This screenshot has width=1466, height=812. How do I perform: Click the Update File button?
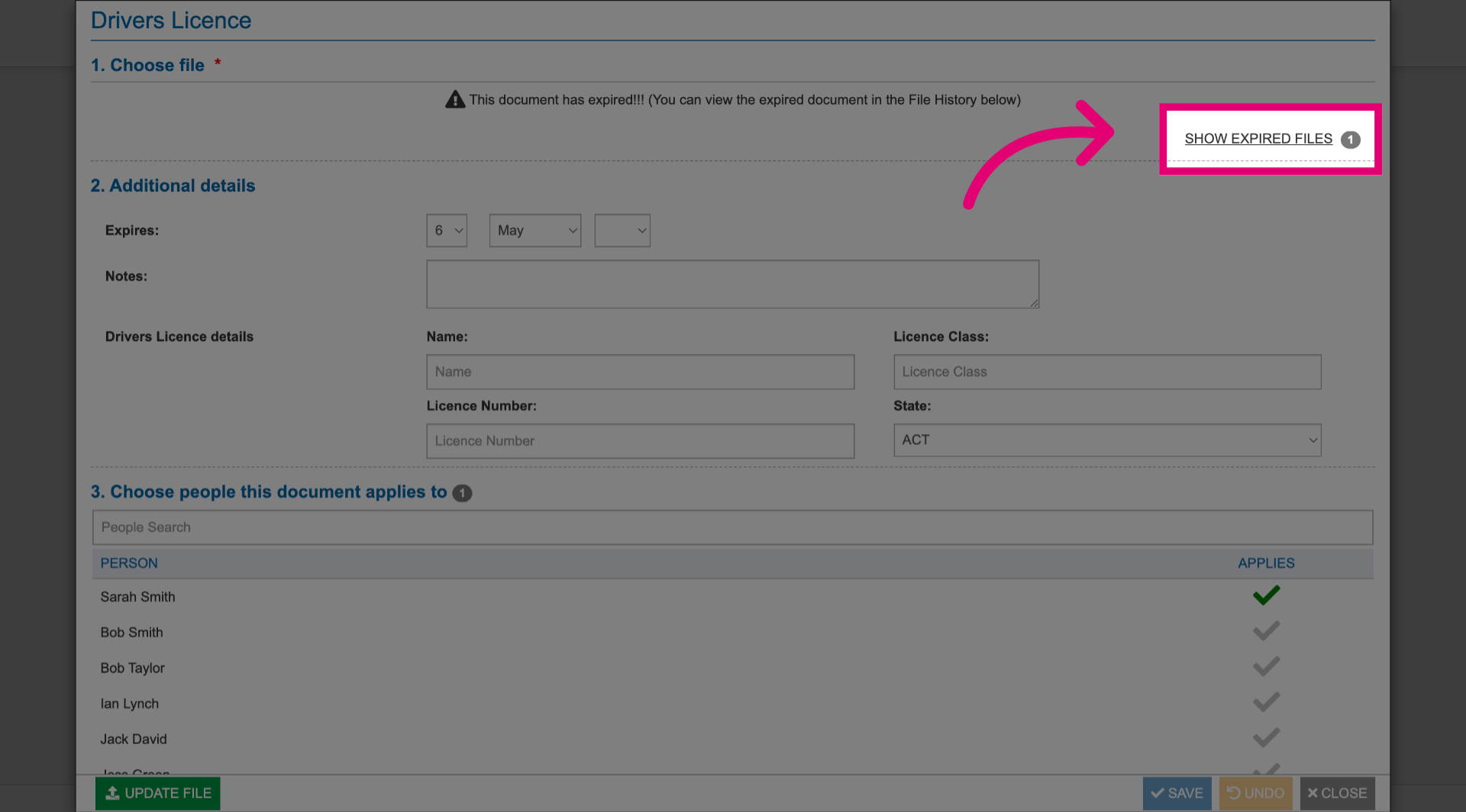(158, 794)
